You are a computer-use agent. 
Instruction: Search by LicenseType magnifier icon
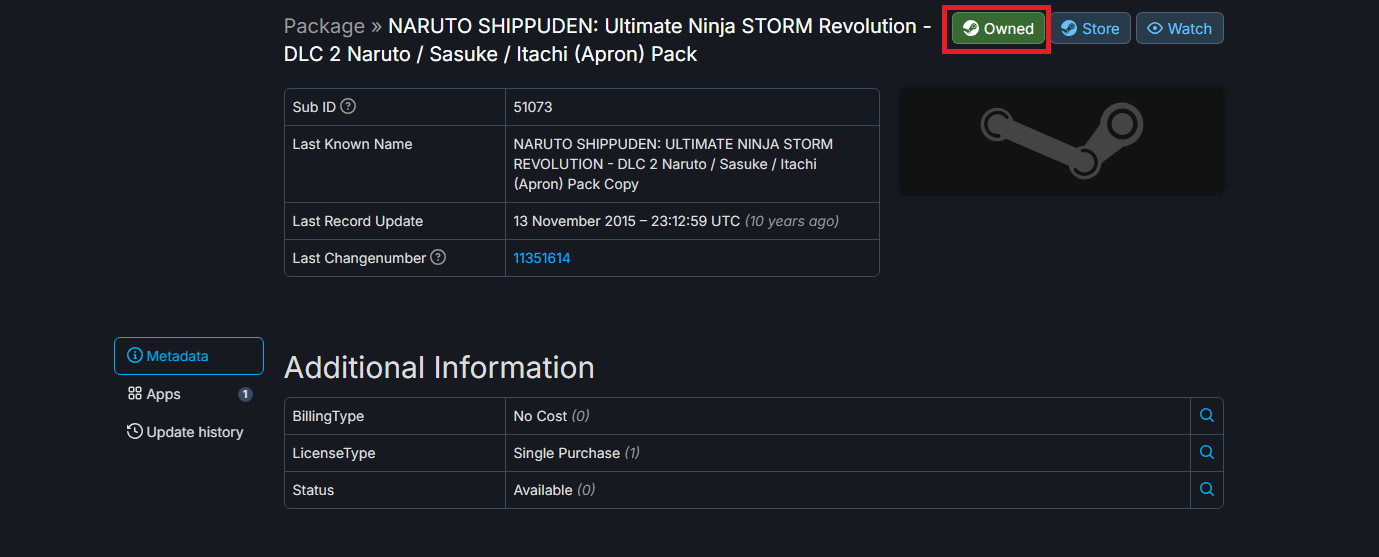pyautogui.click(x=1206, y=453)
